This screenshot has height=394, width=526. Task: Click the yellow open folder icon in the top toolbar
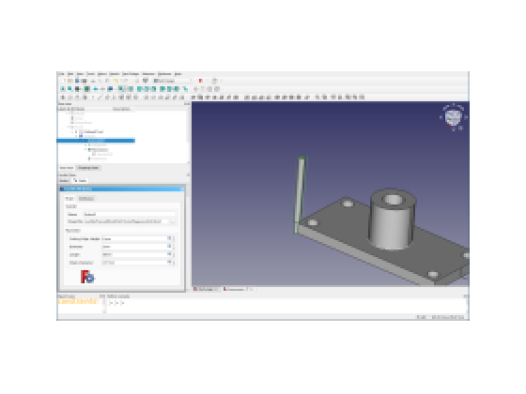coord(70,81)
